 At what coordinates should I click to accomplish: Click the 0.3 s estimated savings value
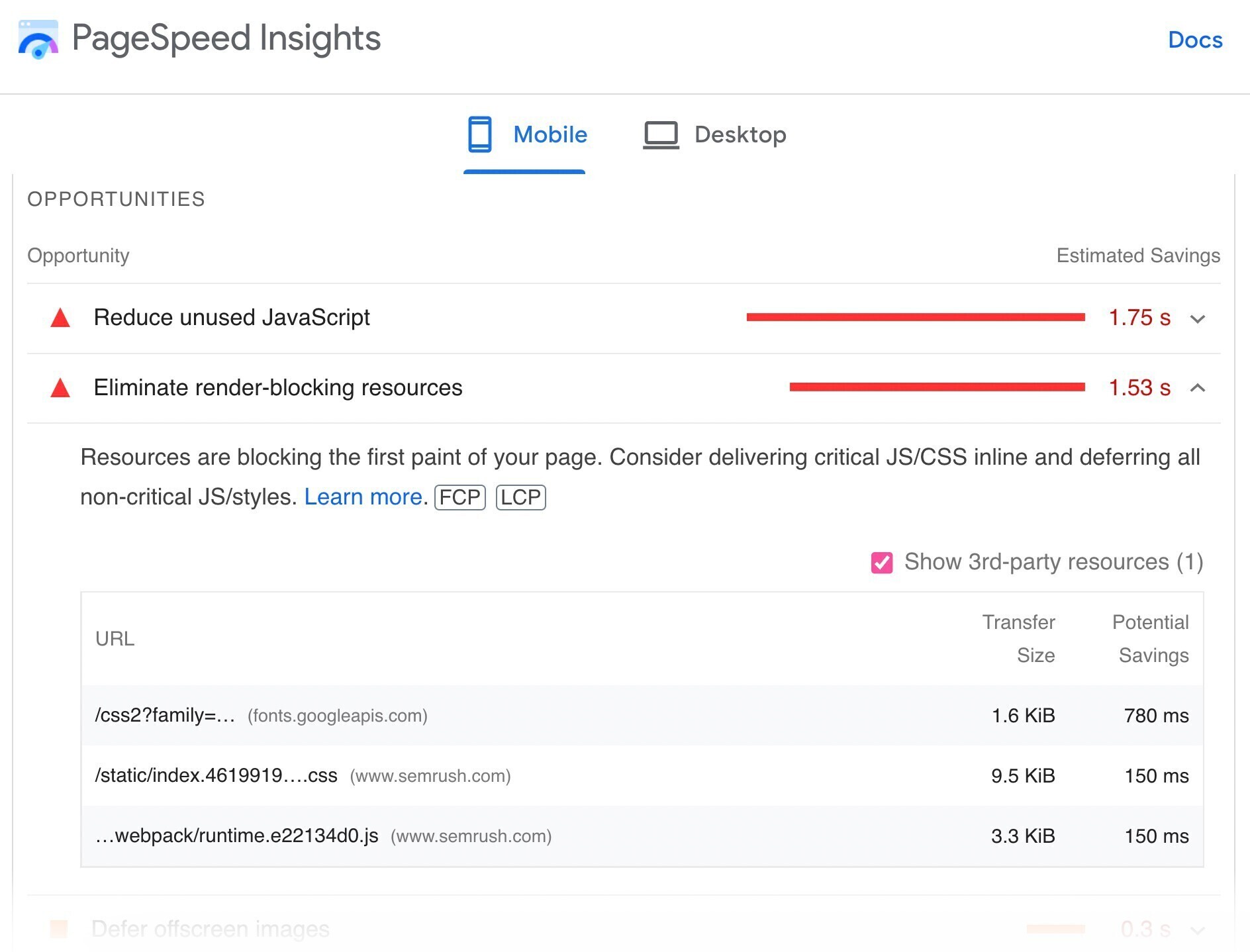(1145, 929)
